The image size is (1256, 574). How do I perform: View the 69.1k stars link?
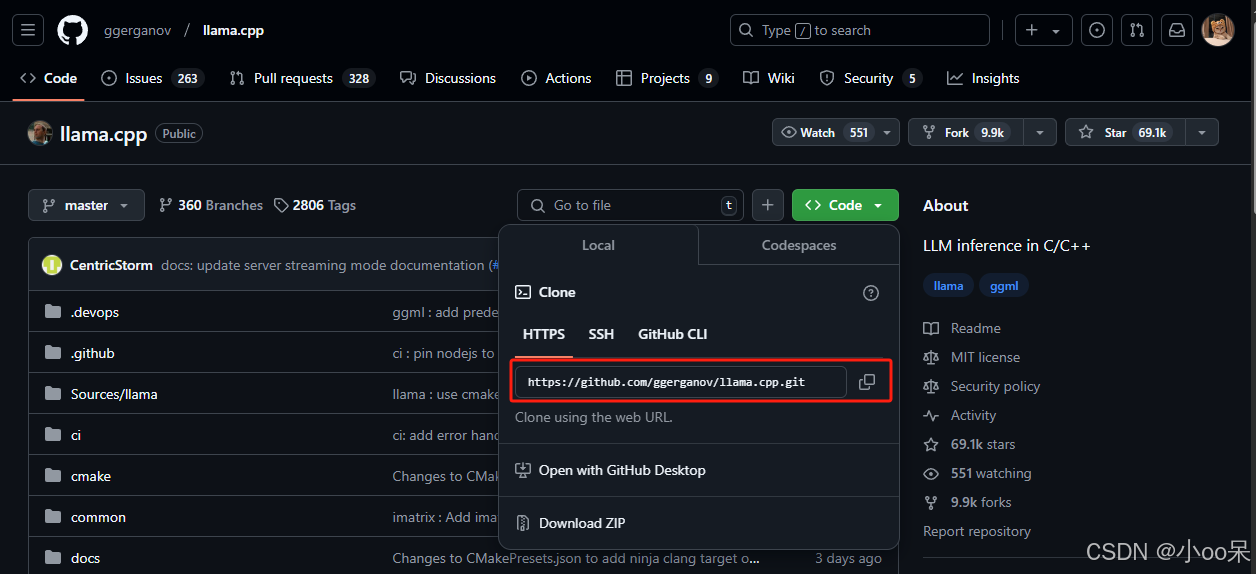tap(969, 444)
